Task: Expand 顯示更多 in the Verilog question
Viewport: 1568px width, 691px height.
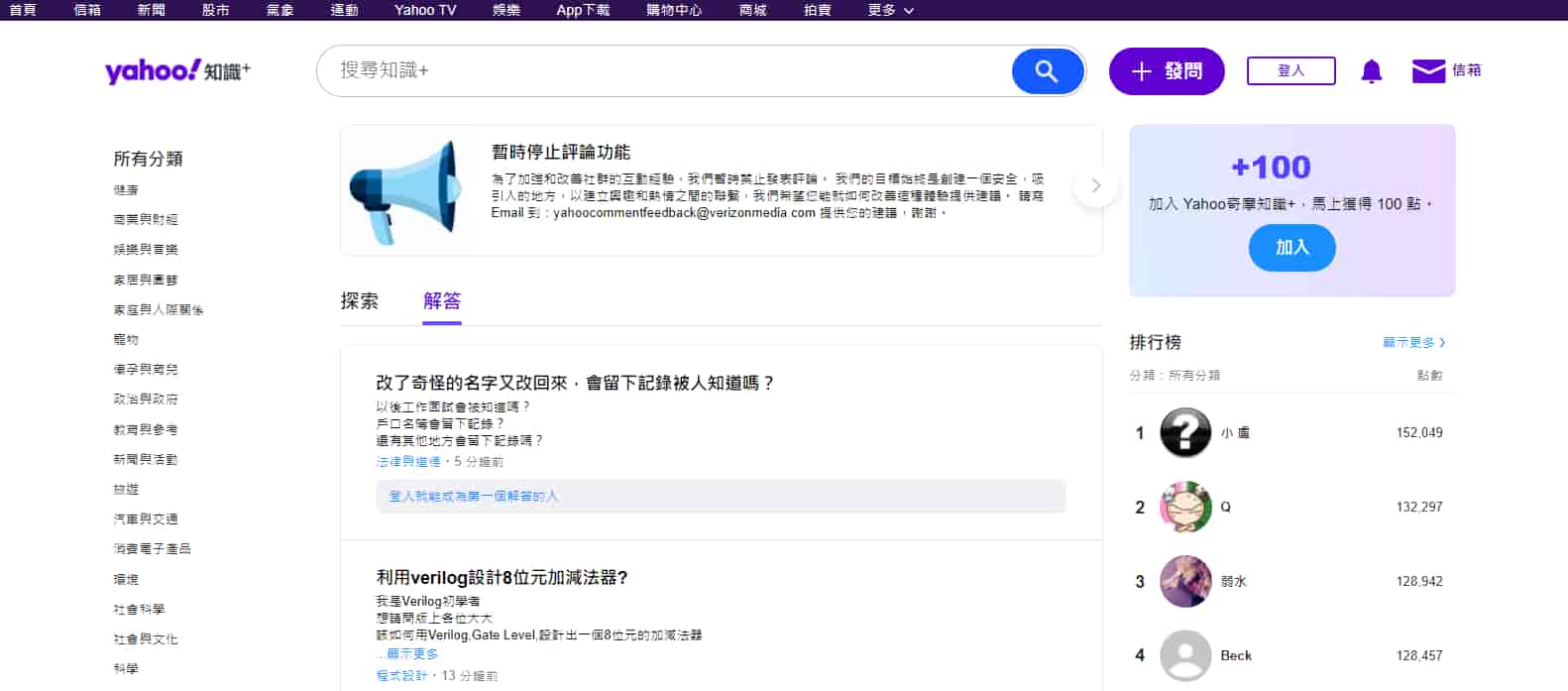Action: [x=410, y=654]
